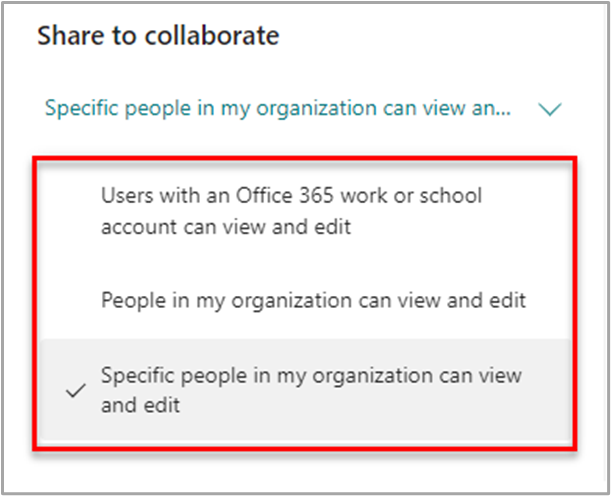611x496 pixels.
Task: Click the downward chevron arrow icon
Action: (549, 109)
